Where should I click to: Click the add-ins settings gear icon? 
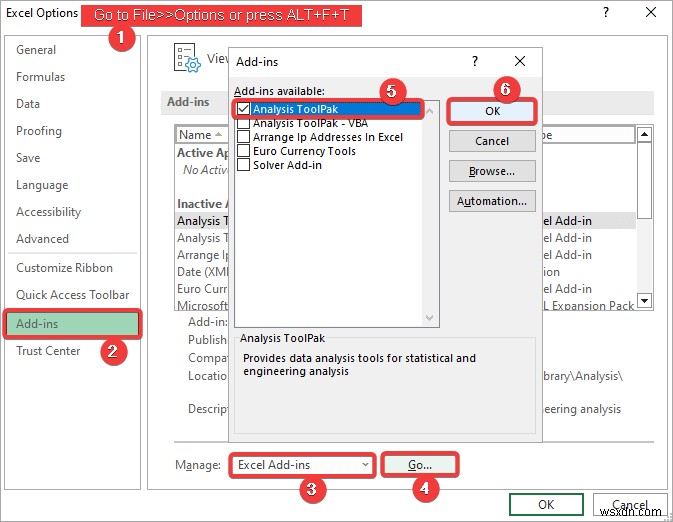click(187, 58)
